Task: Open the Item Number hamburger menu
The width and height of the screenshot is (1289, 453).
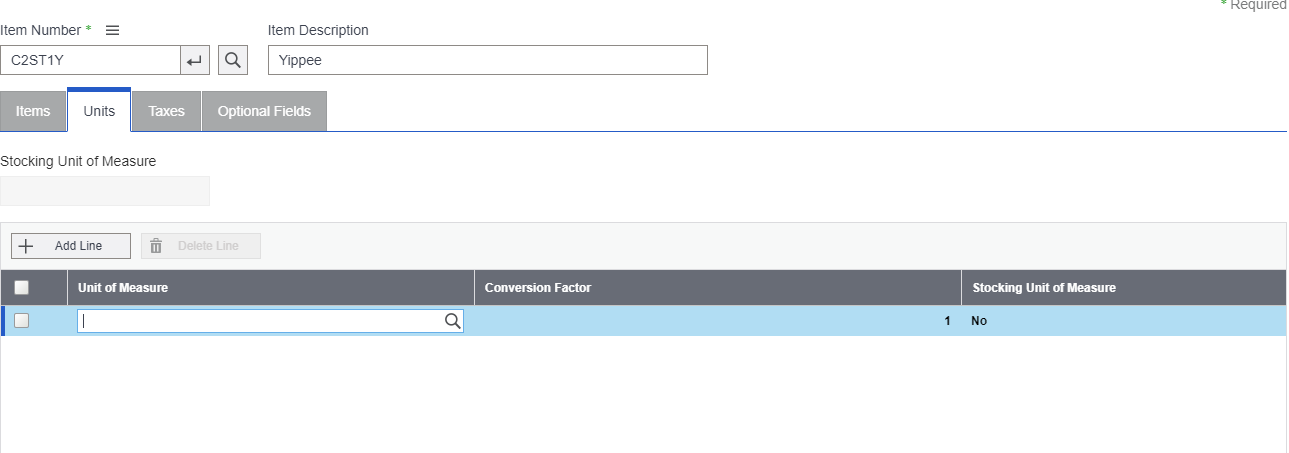Action: pos(113,31)
